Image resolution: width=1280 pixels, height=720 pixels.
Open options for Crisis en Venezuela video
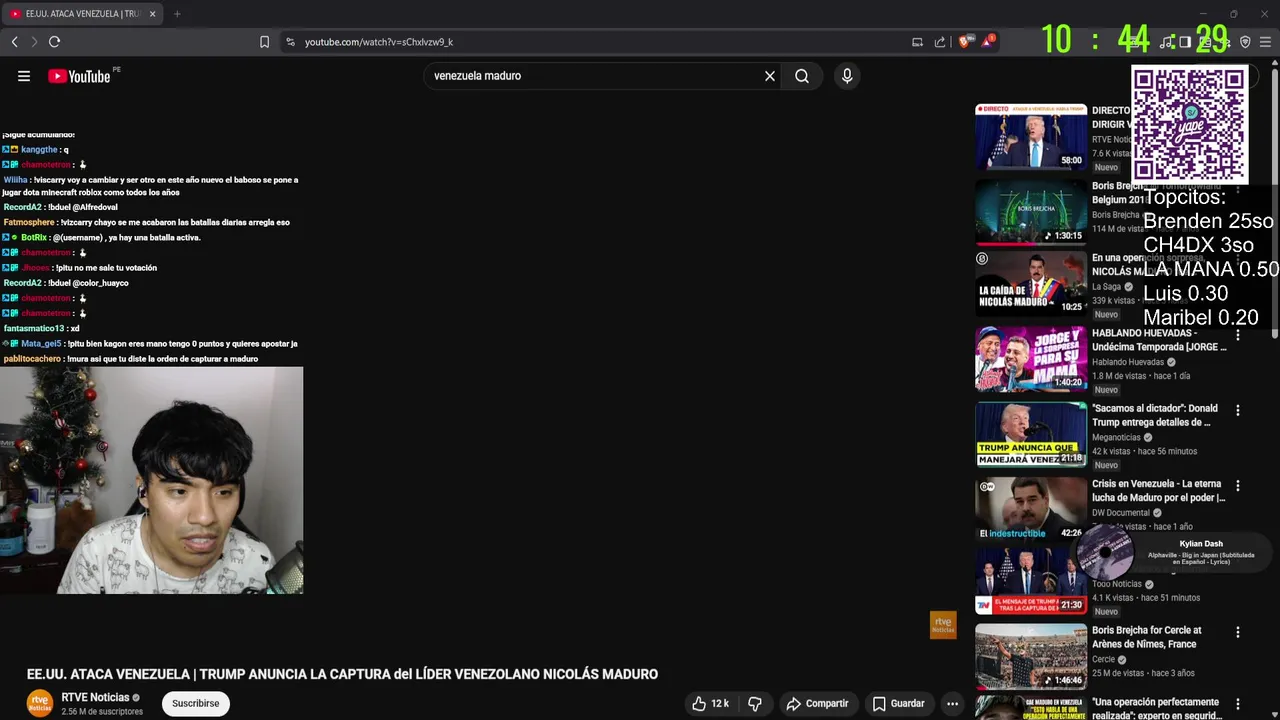click(1238, 486)
